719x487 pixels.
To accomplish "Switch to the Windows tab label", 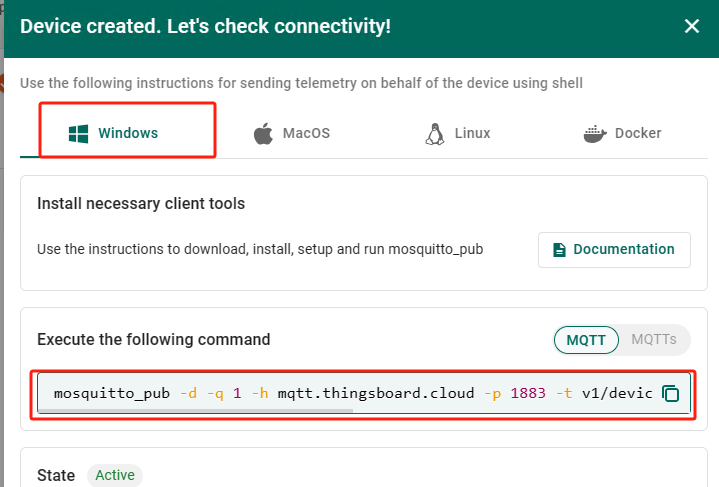I will point(128,133).
